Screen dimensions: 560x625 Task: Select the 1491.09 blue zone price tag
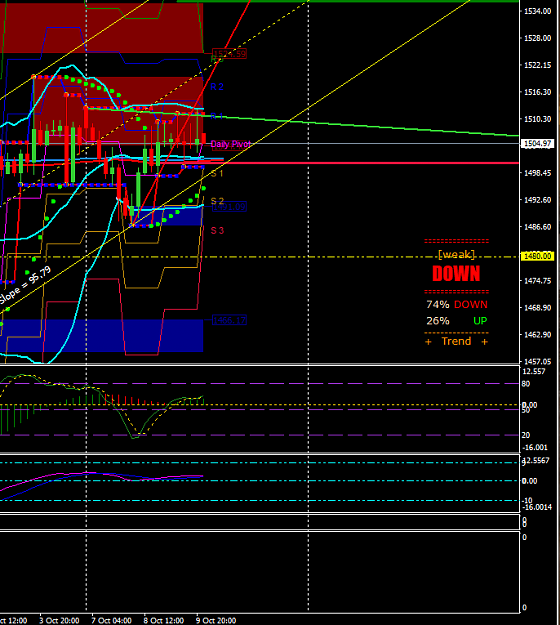click(230, 207)
